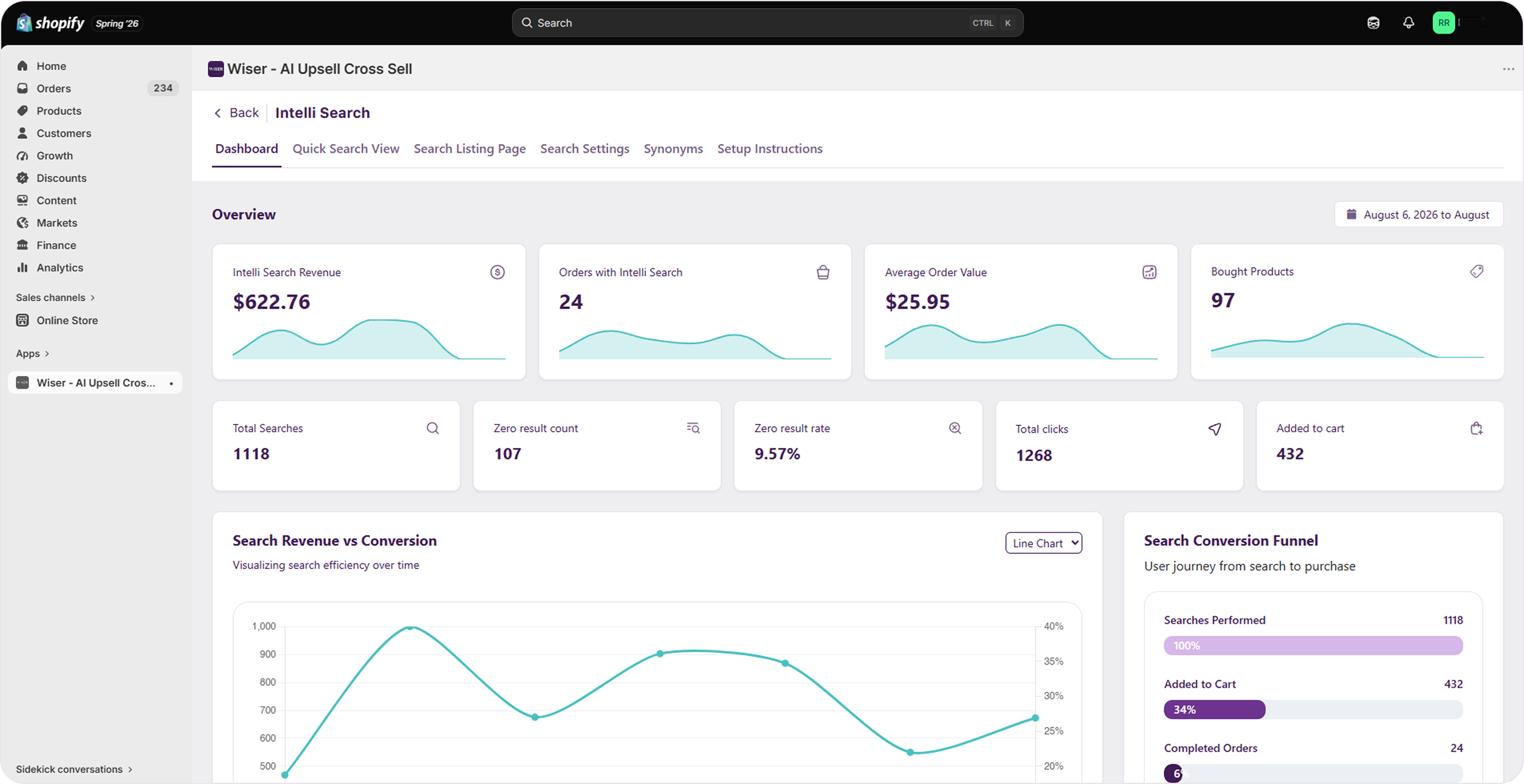Open the notifications bell
1524x784 pixels.
[1409, 23]
